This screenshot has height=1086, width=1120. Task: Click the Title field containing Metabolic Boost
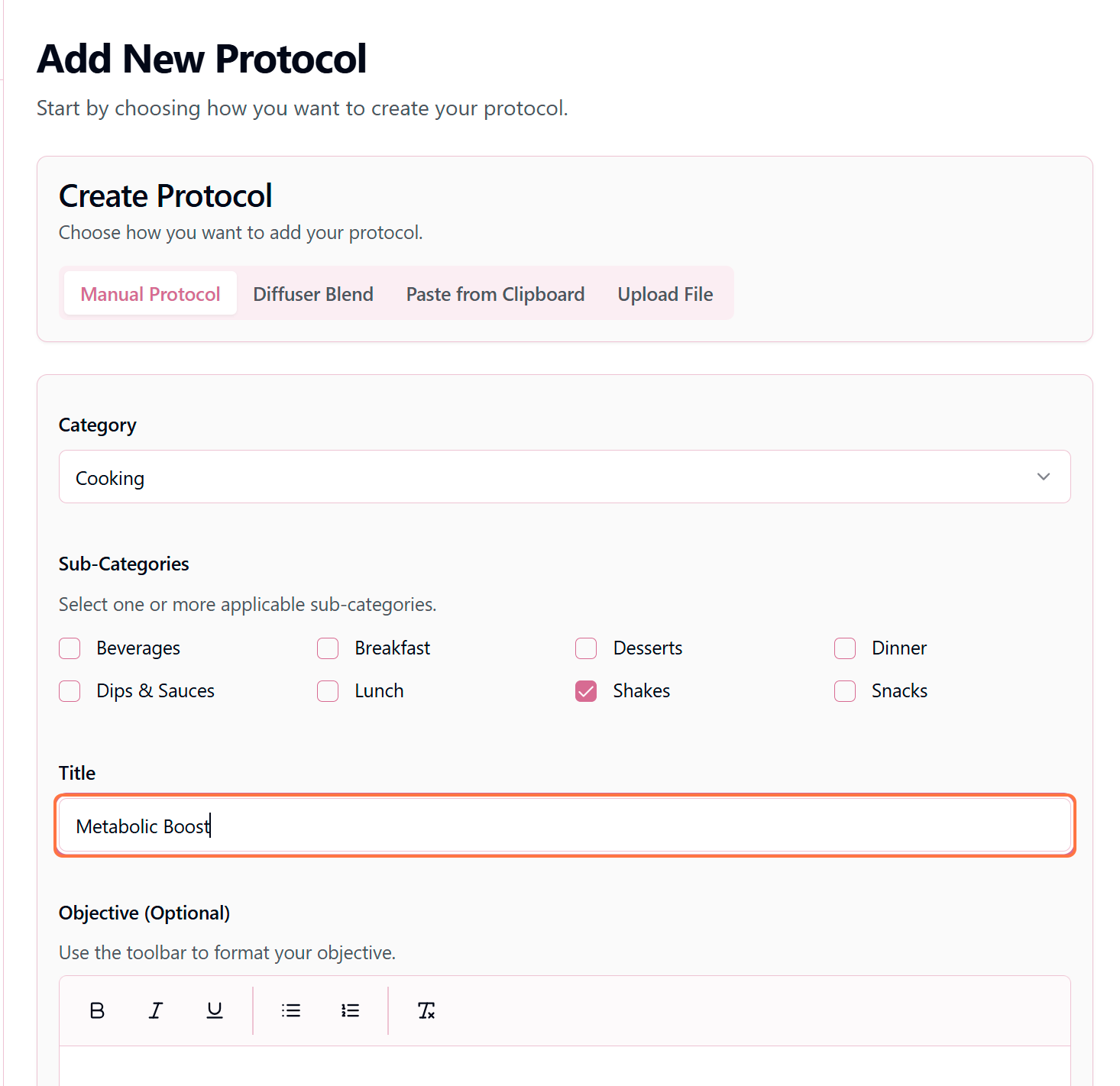click(x=564, y=826)
